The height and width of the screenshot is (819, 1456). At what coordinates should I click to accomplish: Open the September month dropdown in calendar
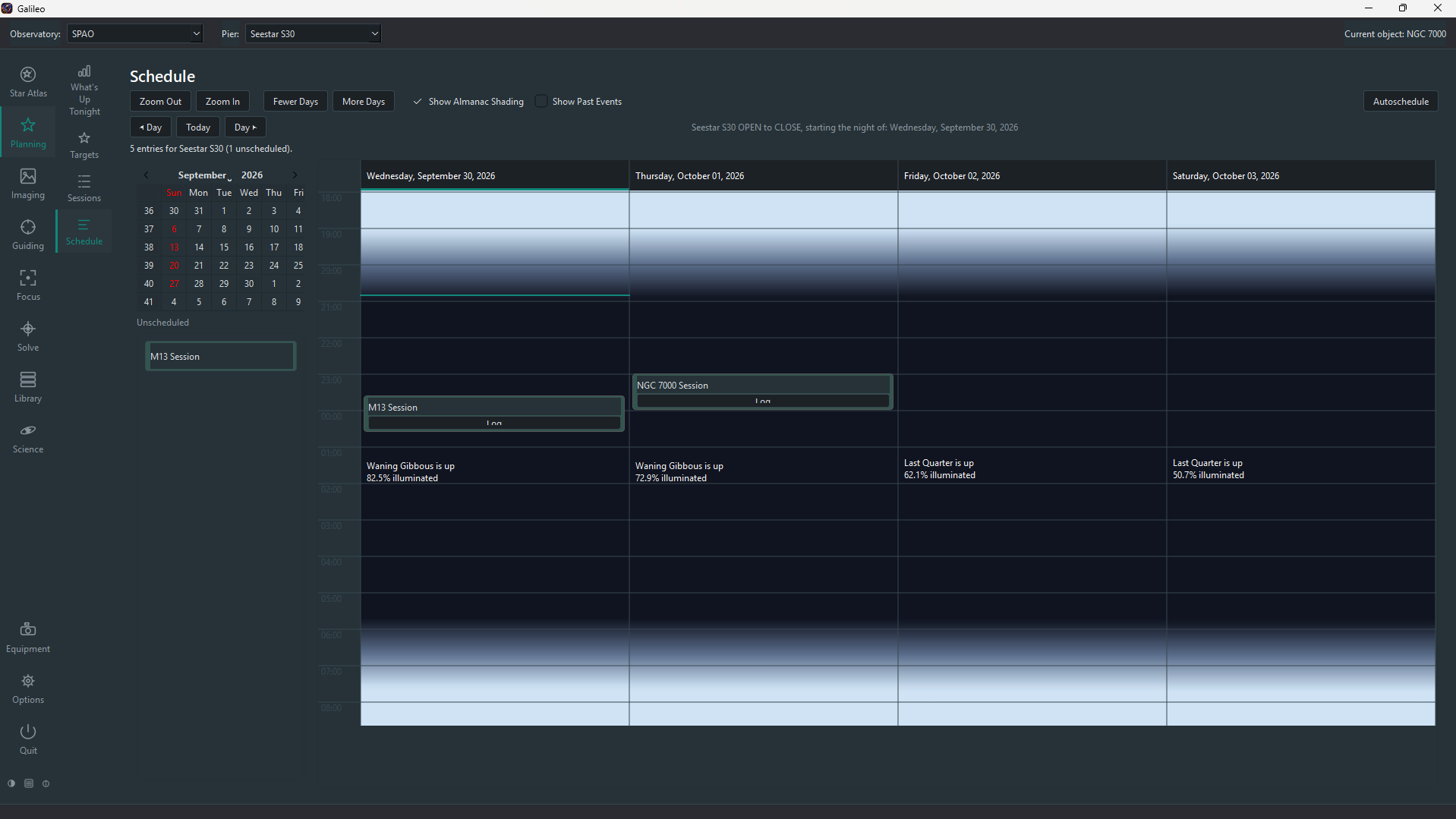204,175
